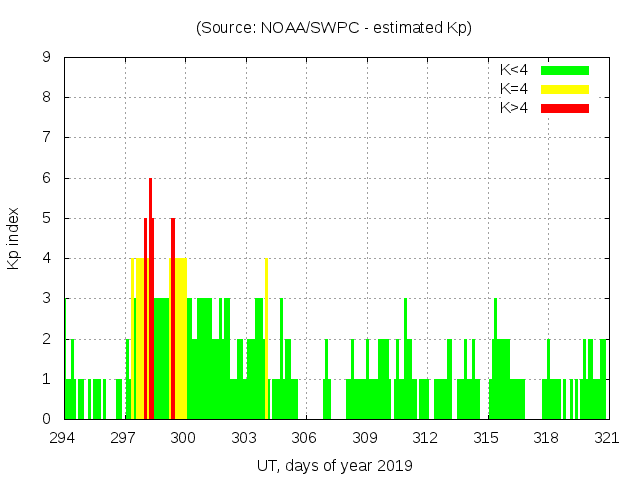Click the y-axis tick label 9

47,58
